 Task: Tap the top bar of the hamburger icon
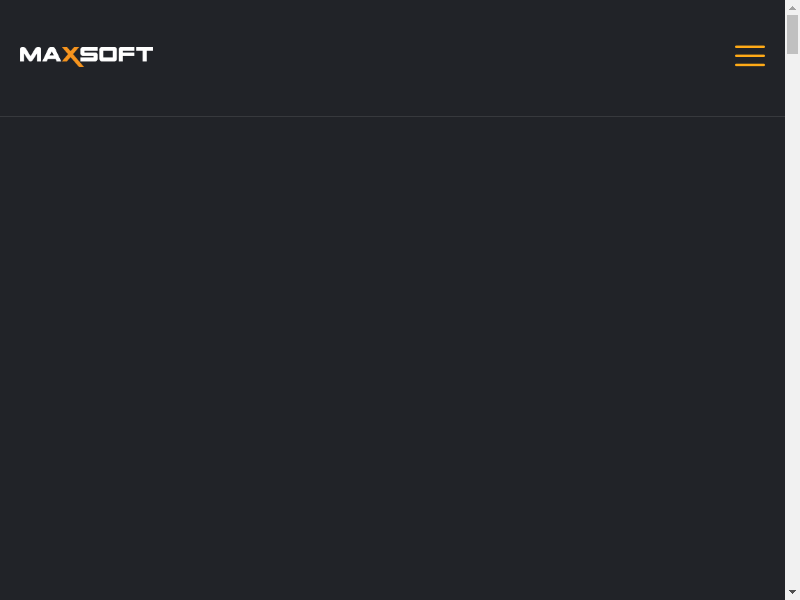pos(750,47)
